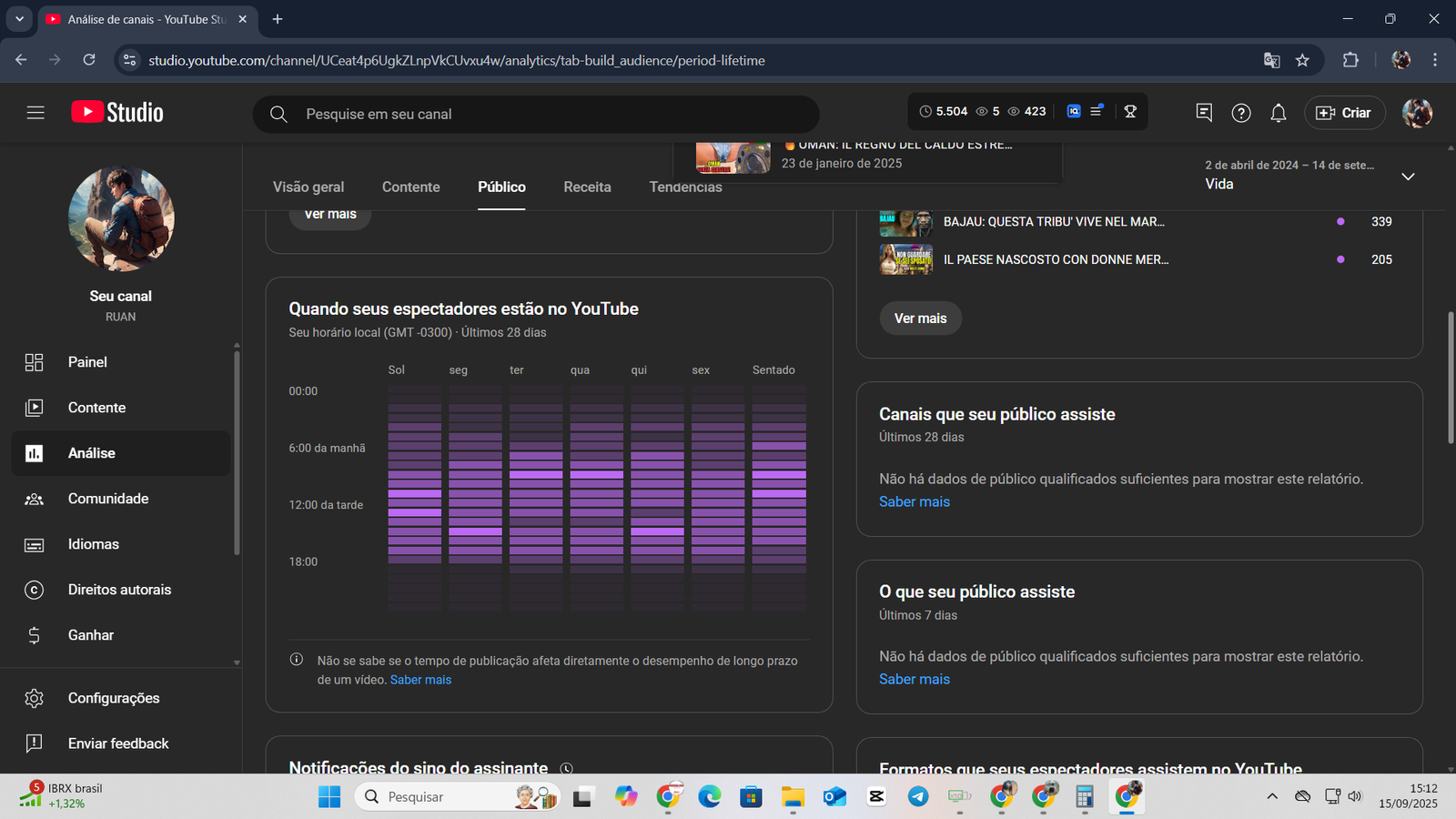
Task: Expand the date range dropdown
Action: point(1407,177)
